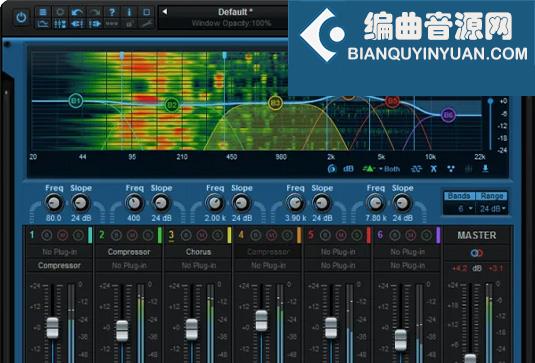Open band 1 Compressor plug-in slot
Screen dimensions: 535x363
59,265
